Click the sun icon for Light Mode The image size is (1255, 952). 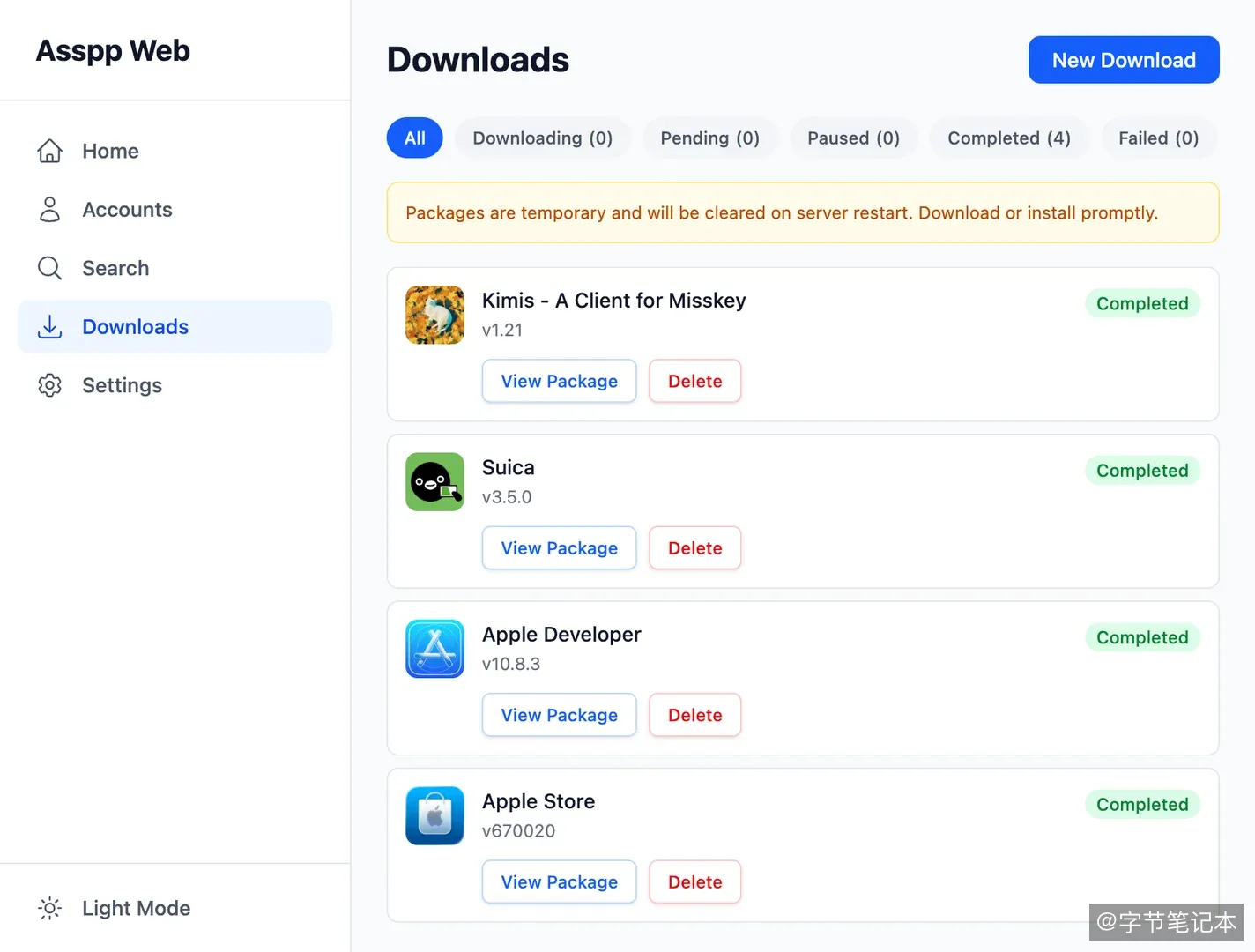(x=50, y=908)
